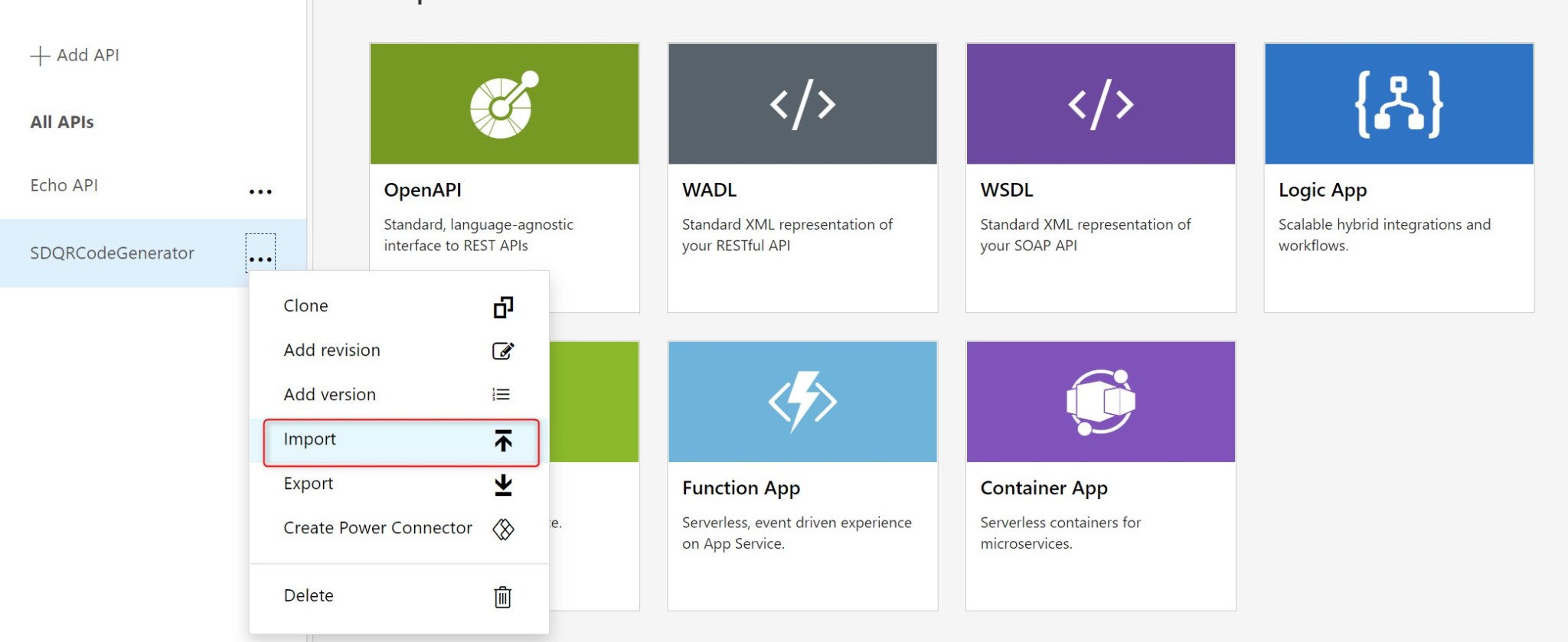
Task: Select SDQRCodeGenerator API in the list
Action: click(113, 253)
